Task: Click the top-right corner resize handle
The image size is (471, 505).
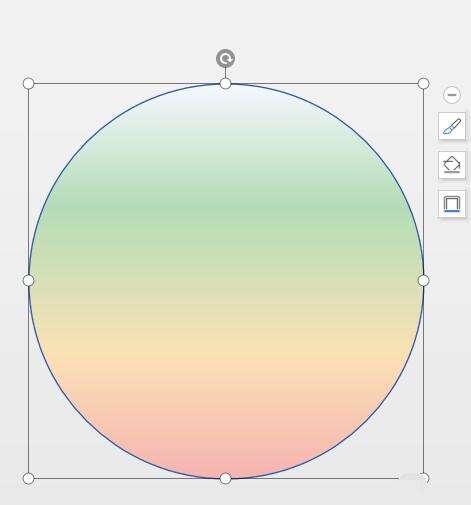Action: pos(423,83)
